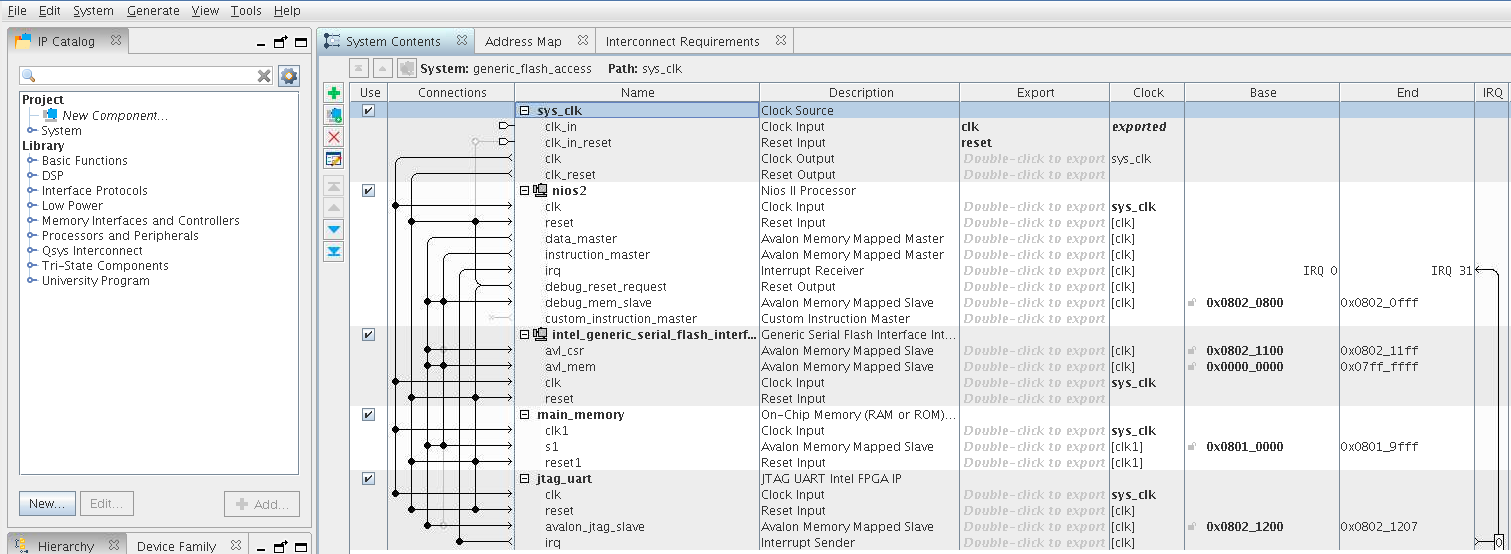
Task: Click the New... button in IP Catalog
Action: tap(47, 504)
